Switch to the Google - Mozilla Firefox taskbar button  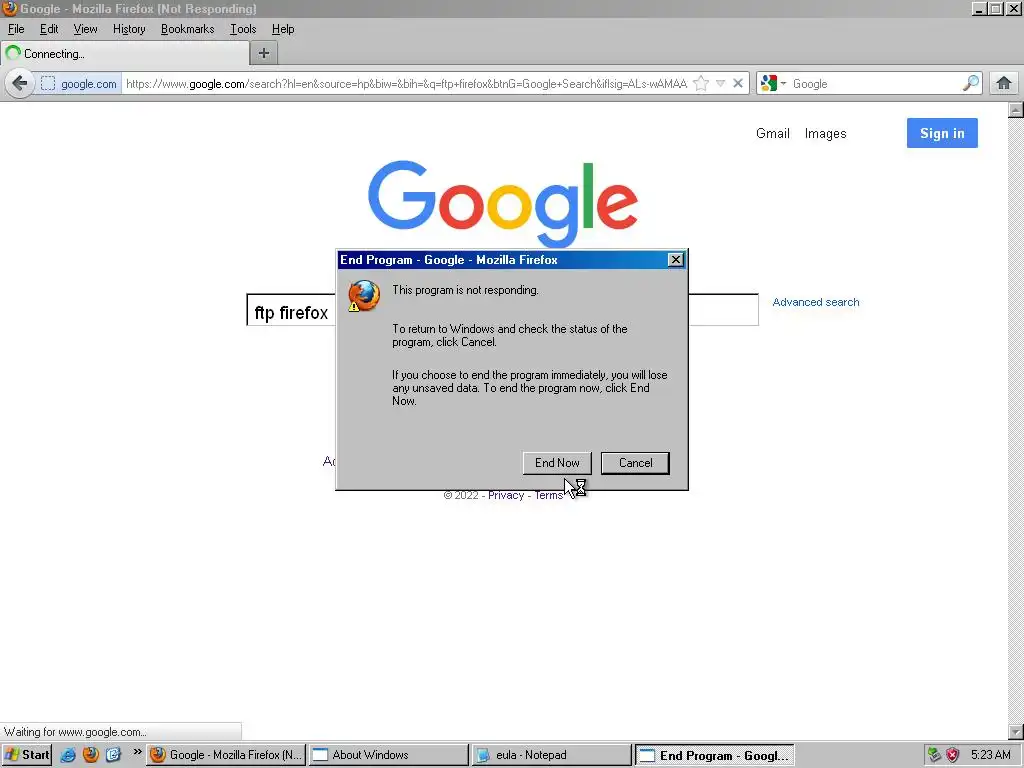click(226, 755)
